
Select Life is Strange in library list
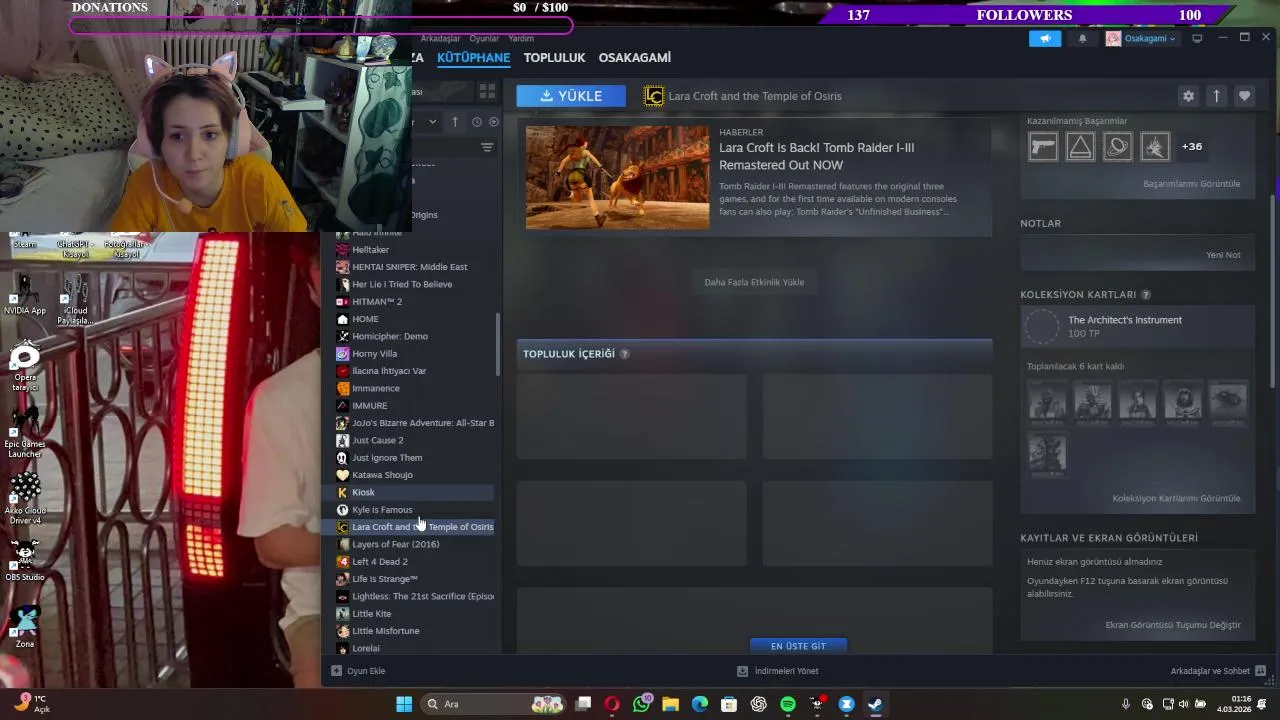pos(385,579)
